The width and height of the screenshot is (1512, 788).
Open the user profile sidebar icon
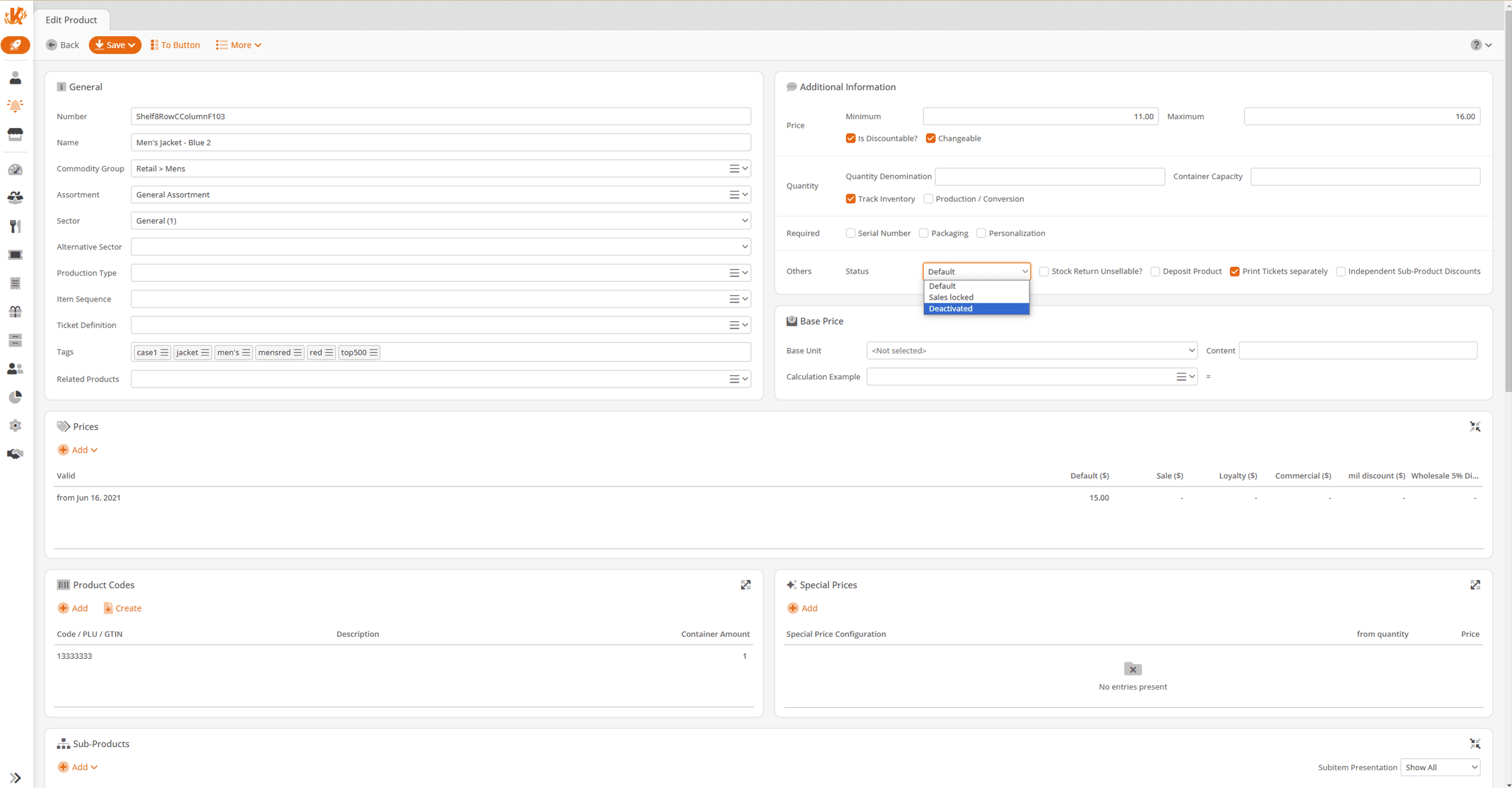(15, 78)
